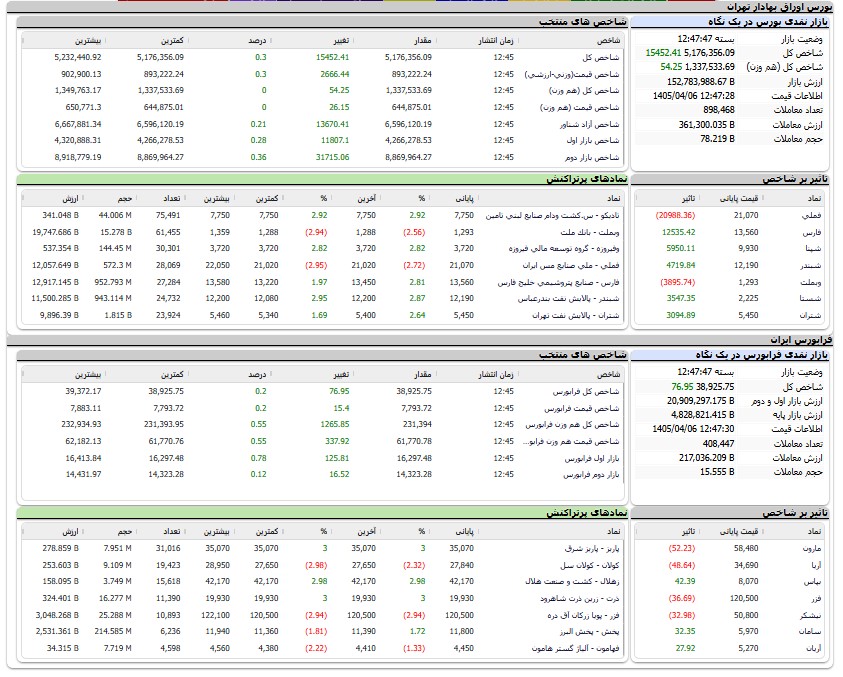Open شاخص کل فرابورس index row
Image resolution: width=843 pixels, height=677 pixels.
[323, 391]
